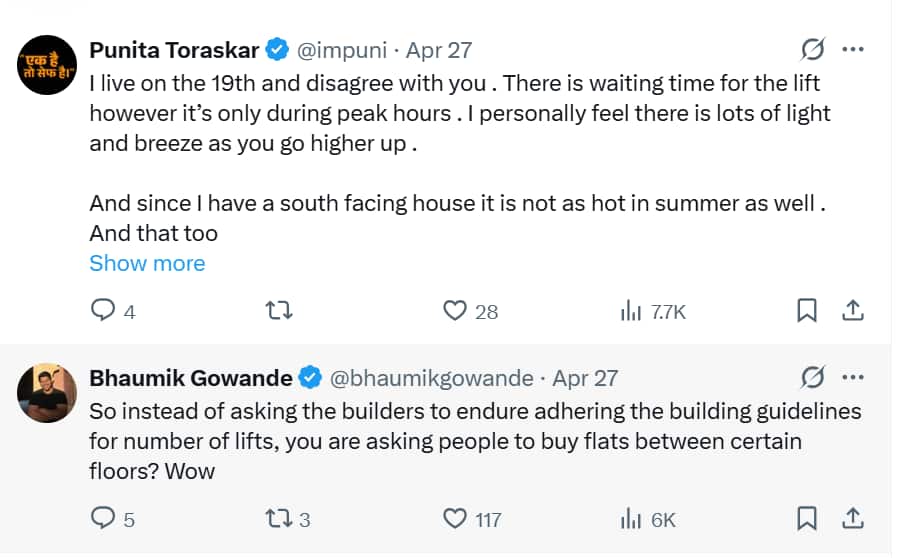Expand tweet with Show more

[x=147, y=263]
